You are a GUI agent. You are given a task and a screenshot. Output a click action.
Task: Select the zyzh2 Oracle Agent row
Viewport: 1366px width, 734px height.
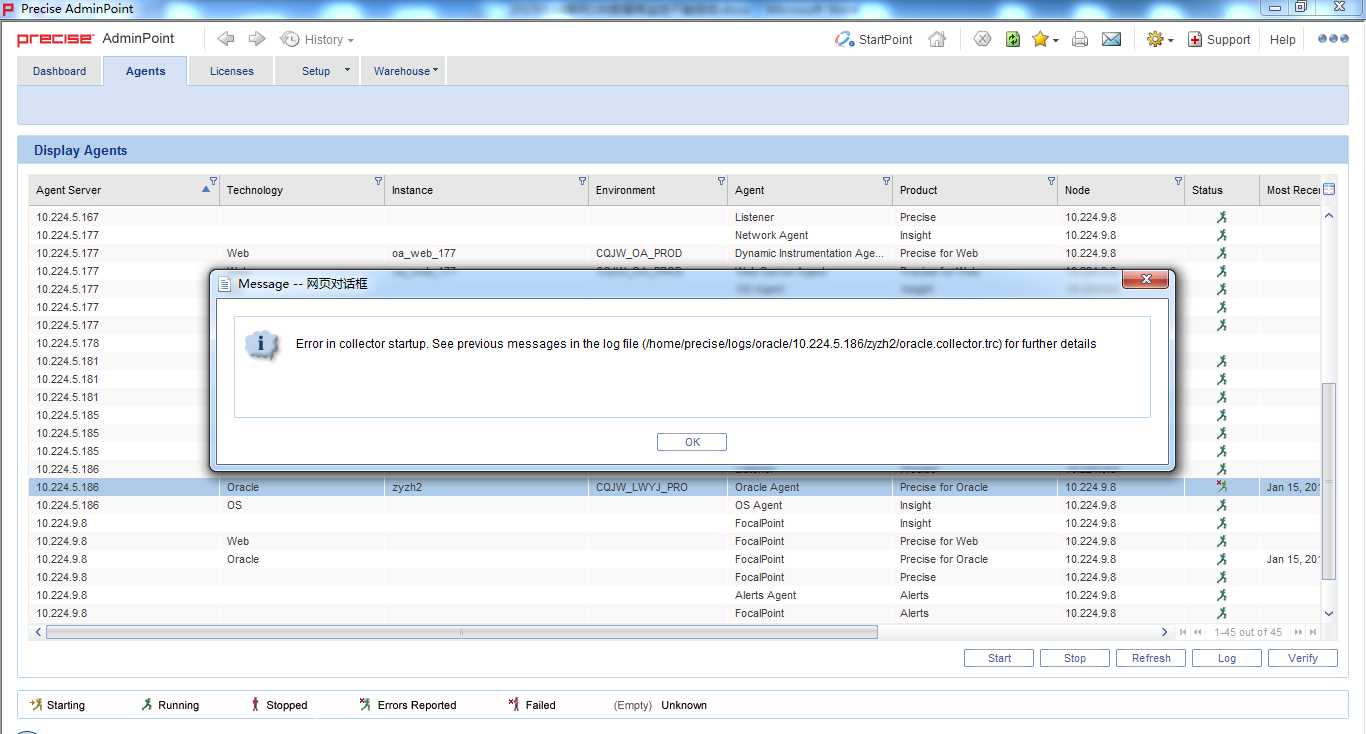tap(675, 487)
